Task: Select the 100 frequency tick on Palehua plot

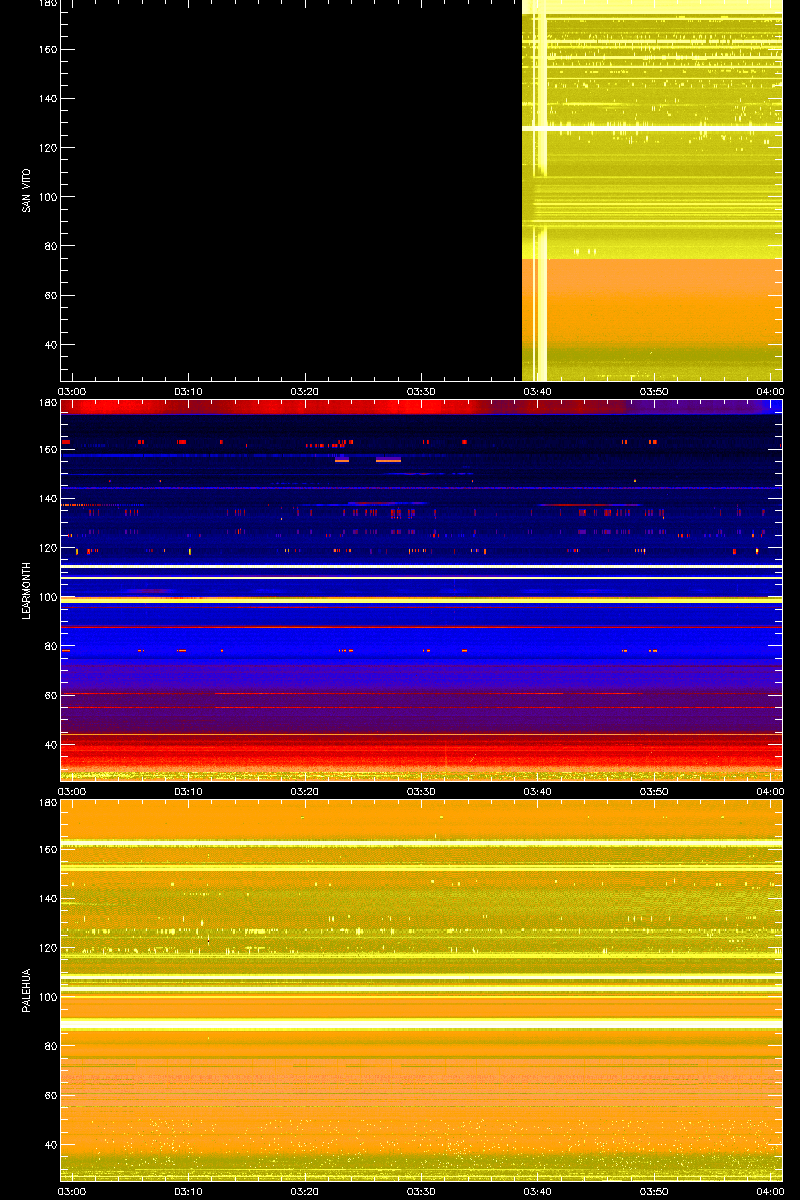Action: click(48, 997)
